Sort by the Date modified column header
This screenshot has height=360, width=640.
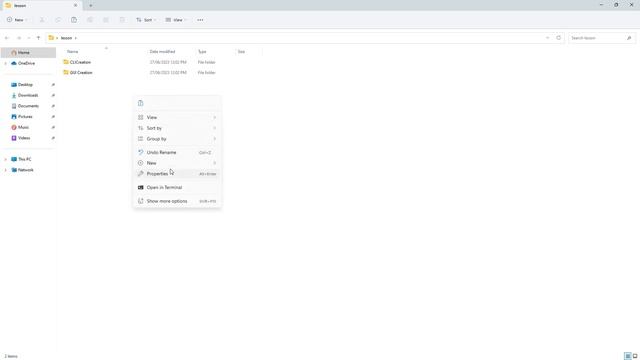pos(162,52)
